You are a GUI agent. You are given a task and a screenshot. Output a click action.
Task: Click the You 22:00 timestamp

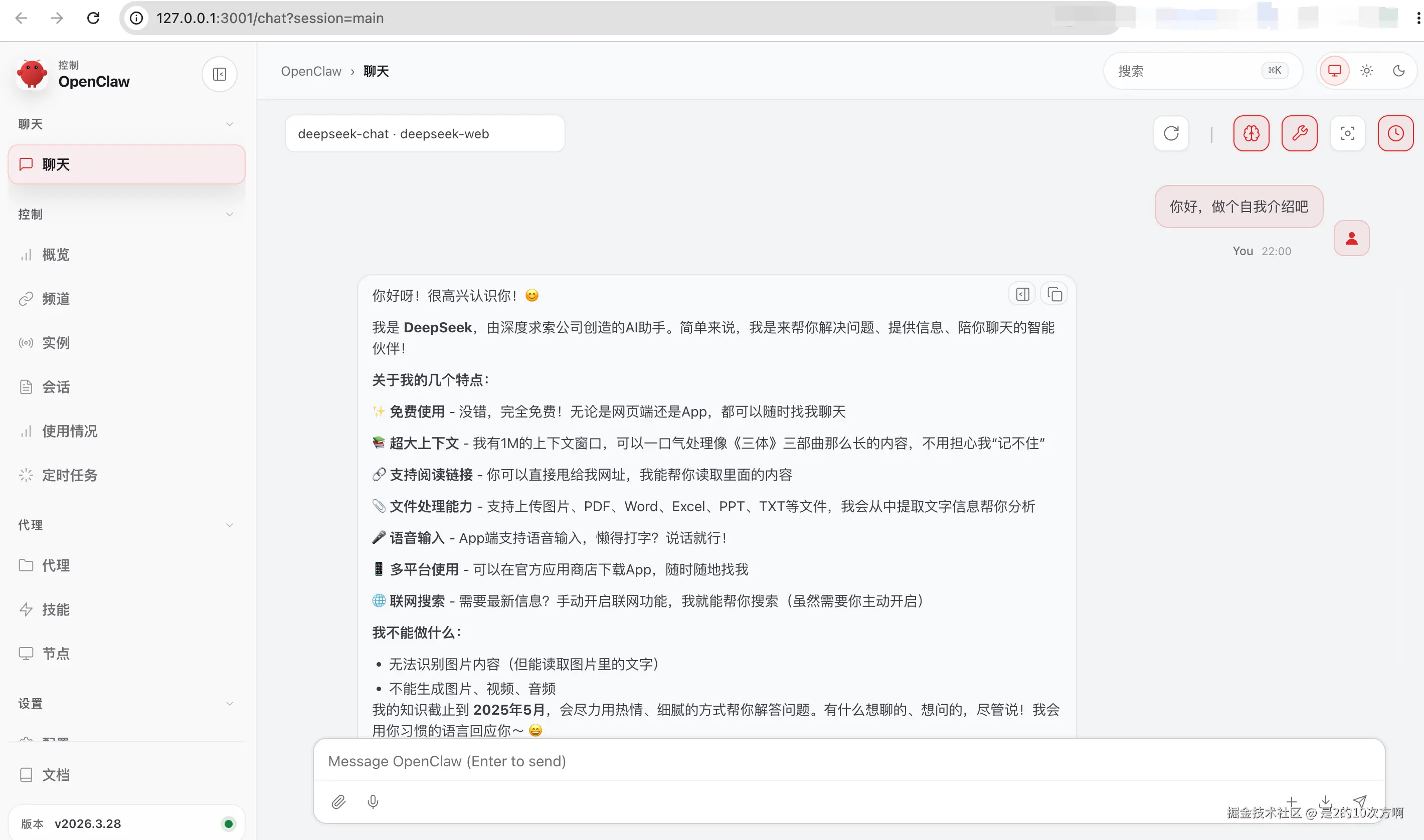tap(1262, 251)
